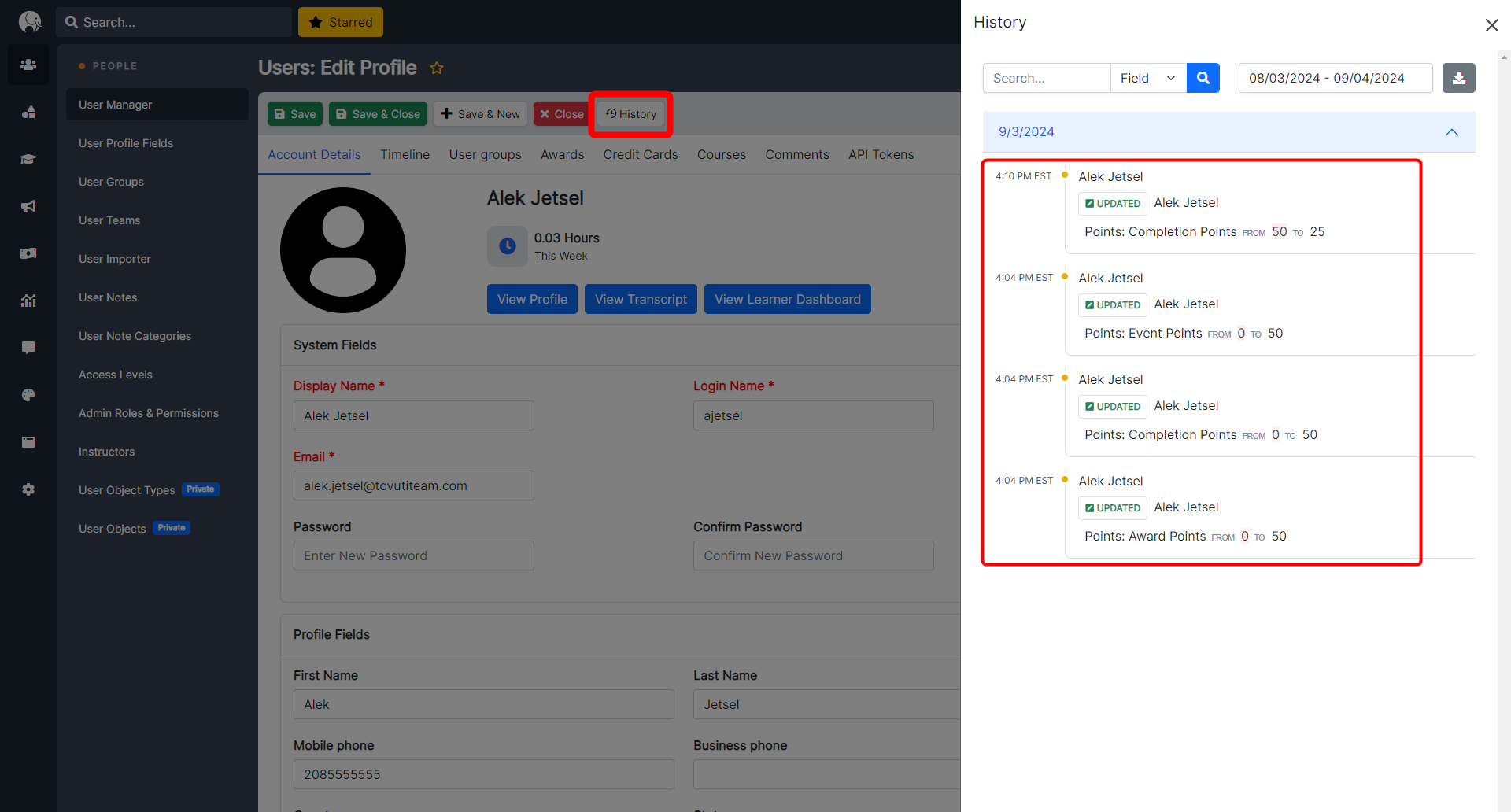This screenshot has height=812, width=1511.
Task: Open the History button
Action: point(630,114)
